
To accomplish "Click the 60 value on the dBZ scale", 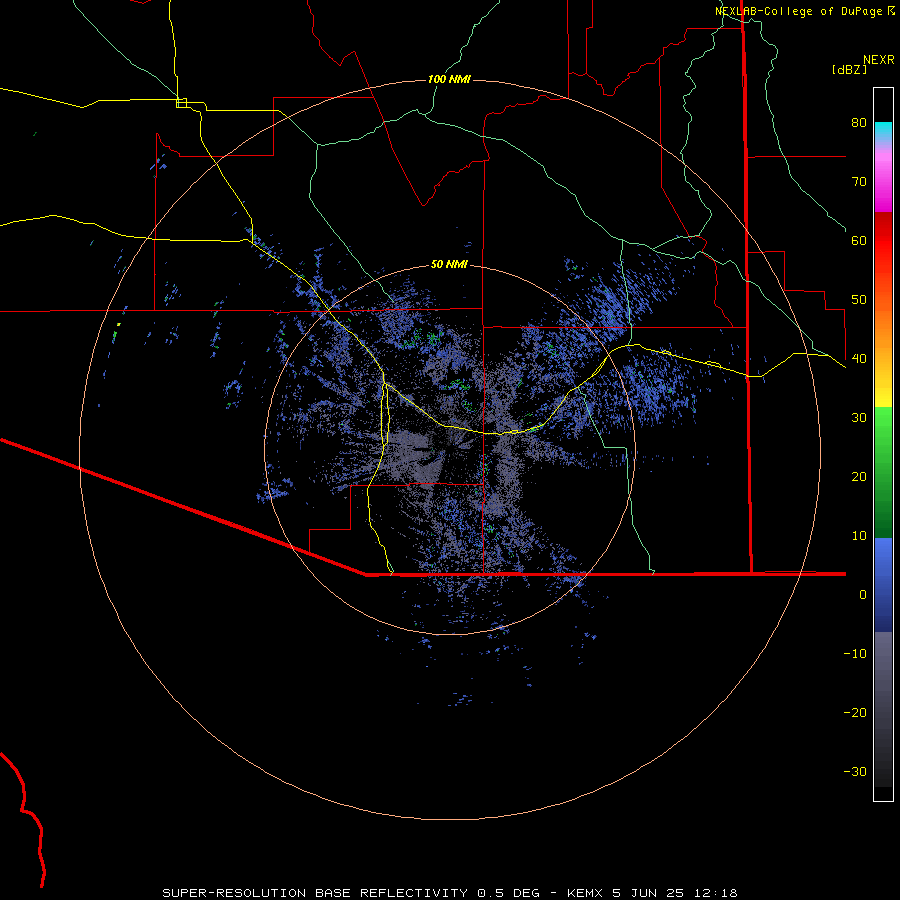I will [x=859, y=241].
